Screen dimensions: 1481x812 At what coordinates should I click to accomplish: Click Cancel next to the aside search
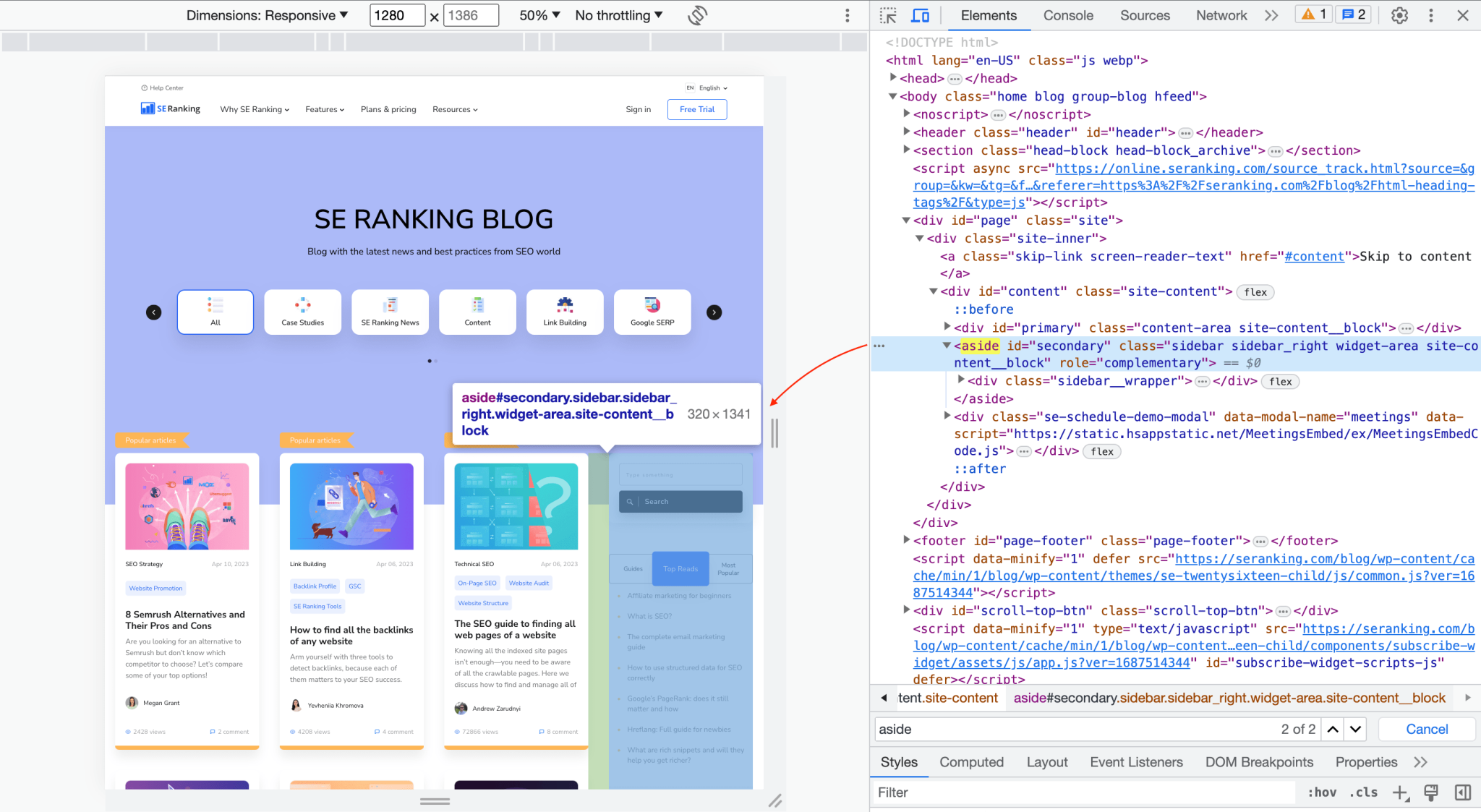1425,729
